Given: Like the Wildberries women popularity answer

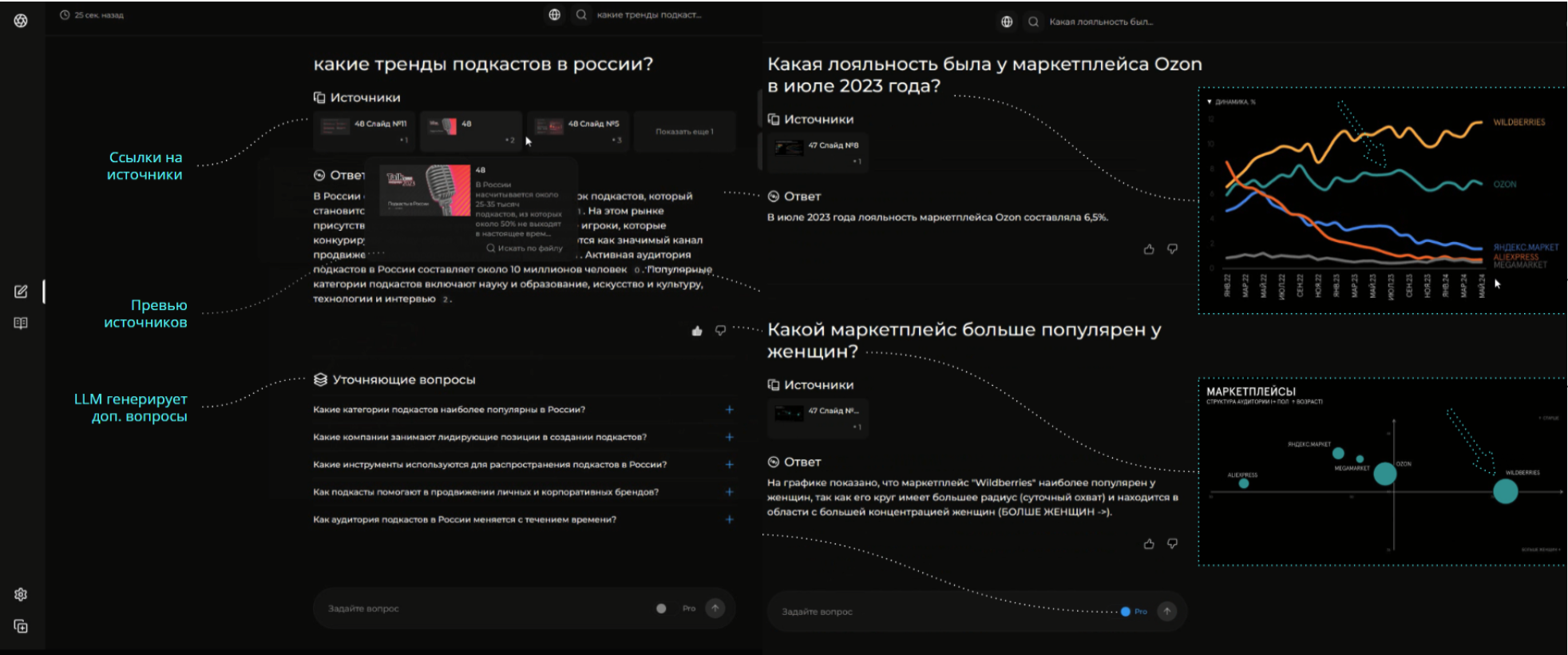Looking at the screenshot, I should click(1149, 544).
